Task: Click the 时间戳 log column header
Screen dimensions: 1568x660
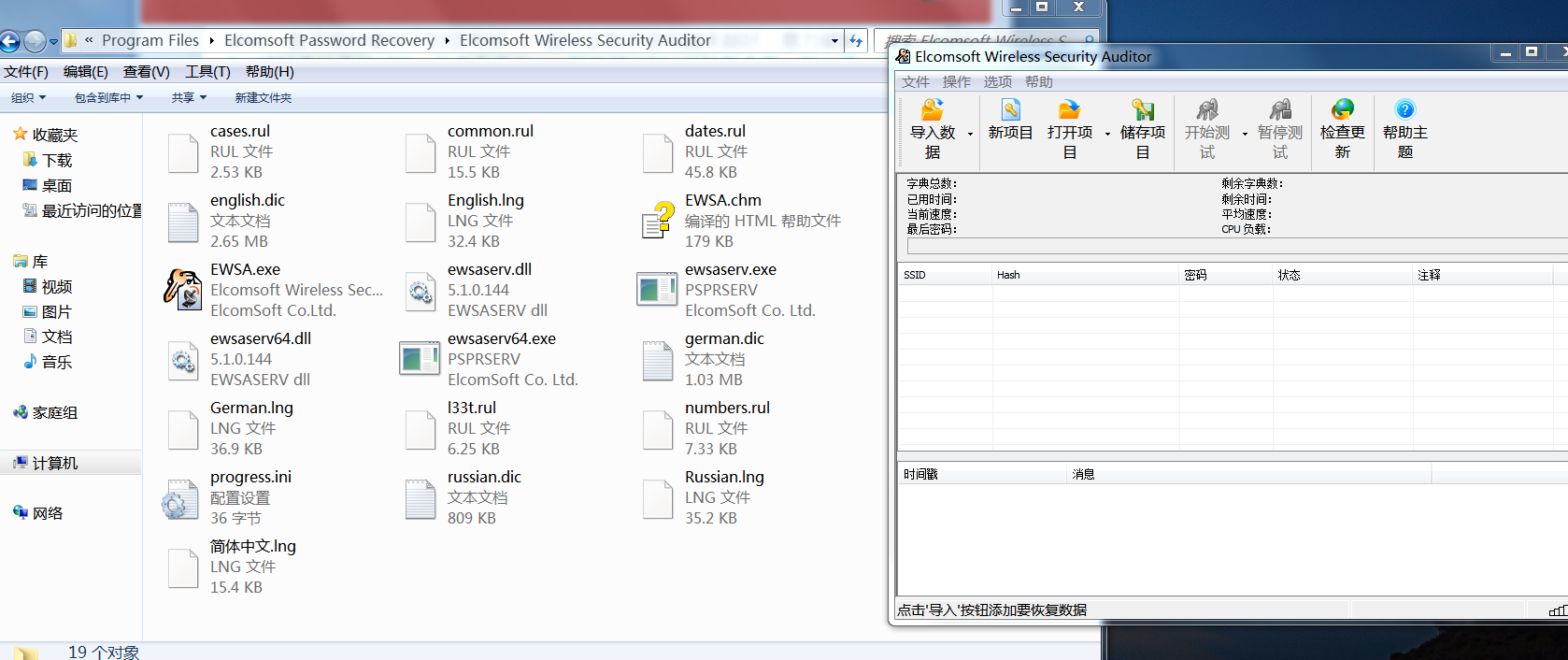Action: [x=982, y=474]
